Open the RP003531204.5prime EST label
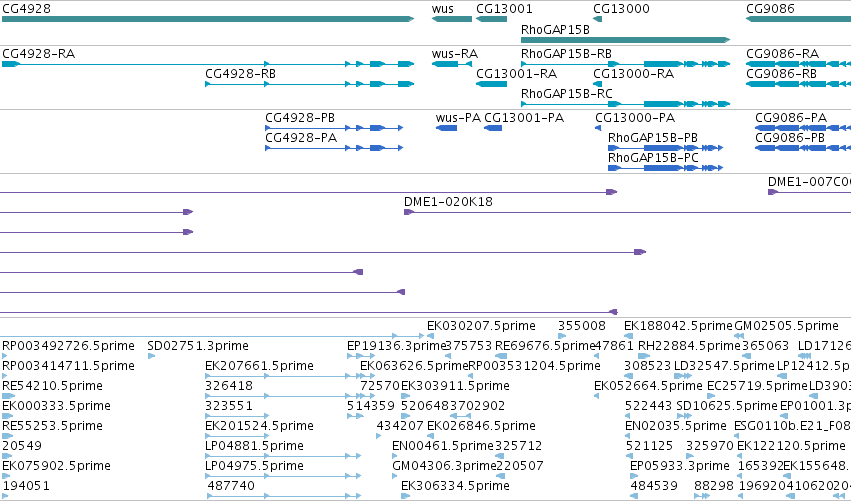 534,366
